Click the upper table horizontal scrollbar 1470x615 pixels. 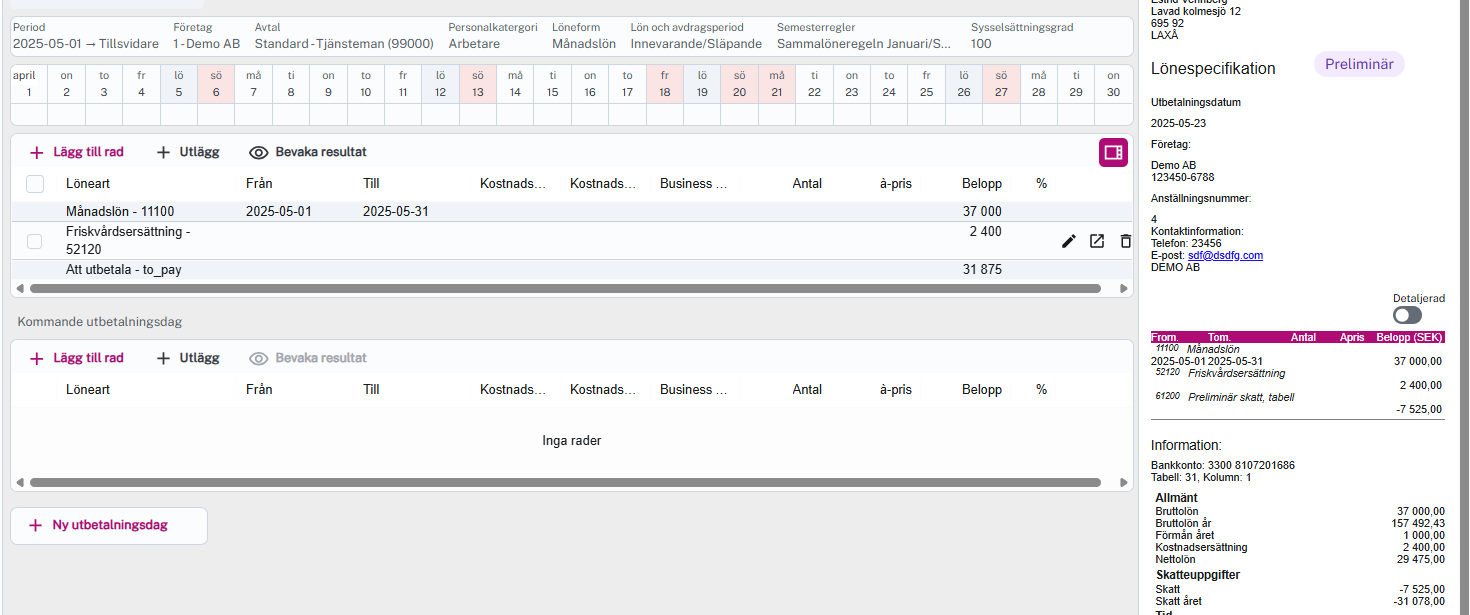tap(565, 289)
